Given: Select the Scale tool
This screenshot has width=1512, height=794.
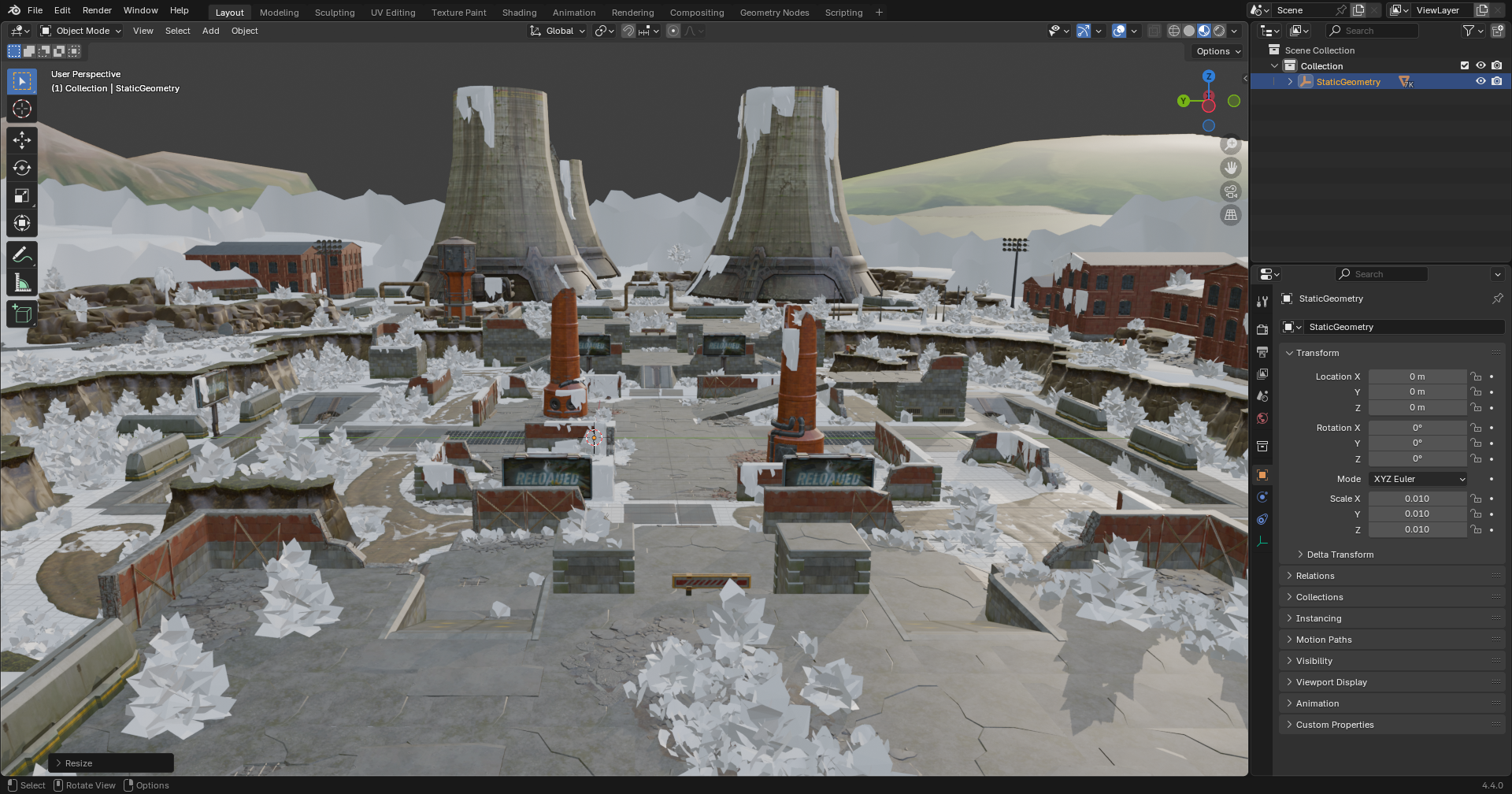Looking at the screenshot, I should point(22,195).
